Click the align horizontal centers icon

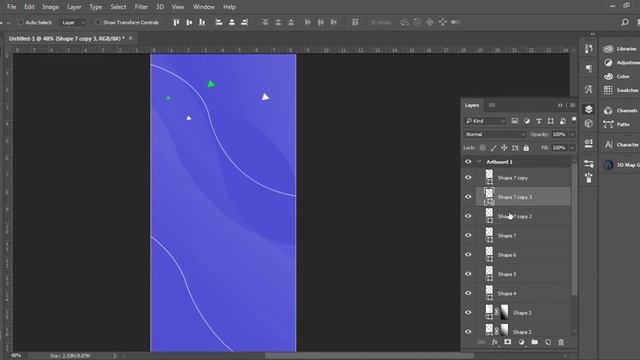pos(232,22)
